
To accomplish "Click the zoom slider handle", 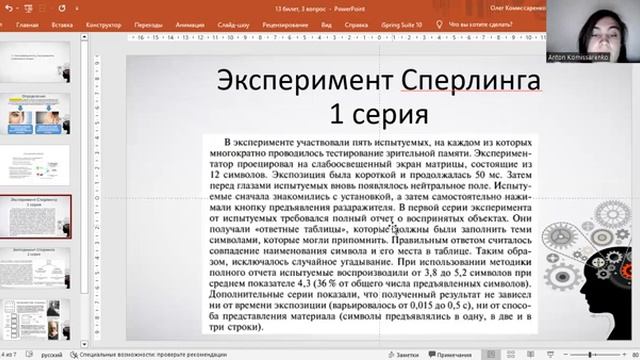I will point(590,355).
